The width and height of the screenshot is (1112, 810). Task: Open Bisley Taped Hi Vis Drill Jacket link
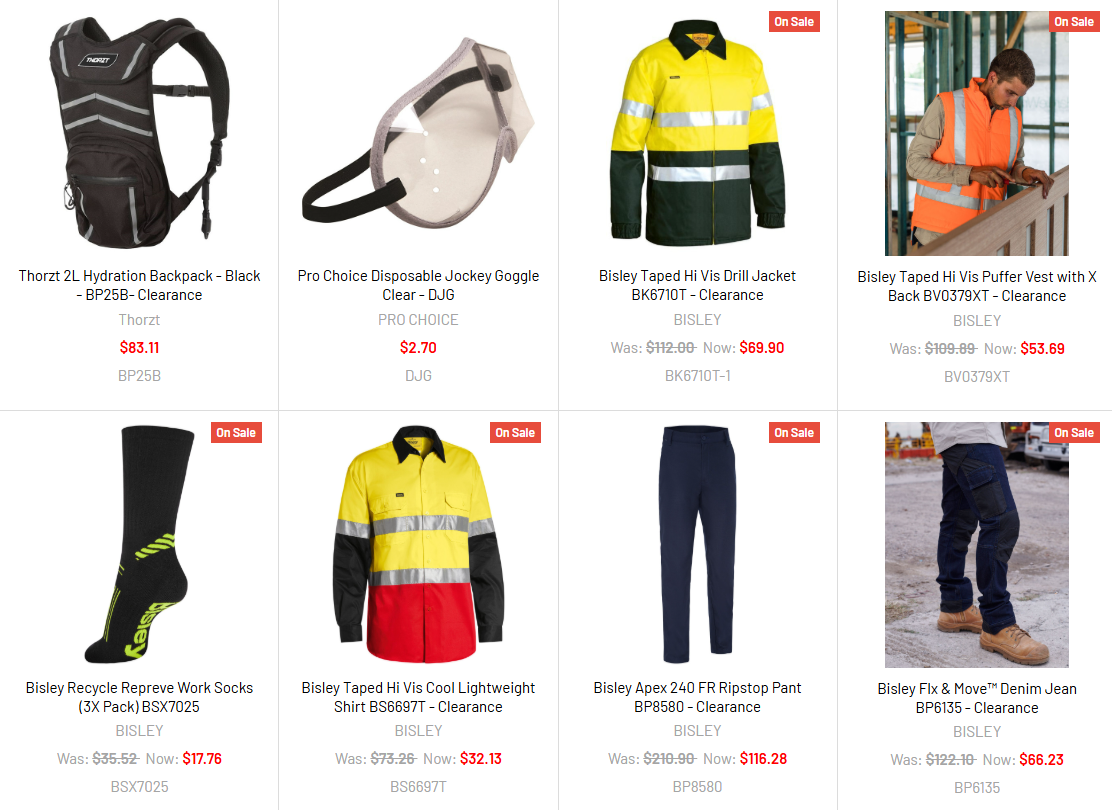point(697,285)
